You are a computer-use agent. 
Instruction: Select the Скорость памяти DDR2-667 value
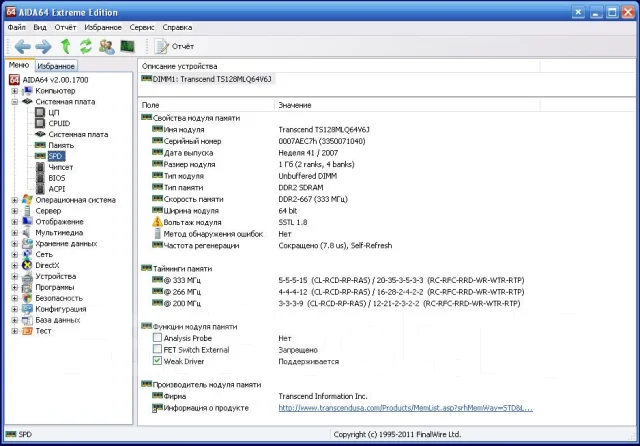(313, 199)
